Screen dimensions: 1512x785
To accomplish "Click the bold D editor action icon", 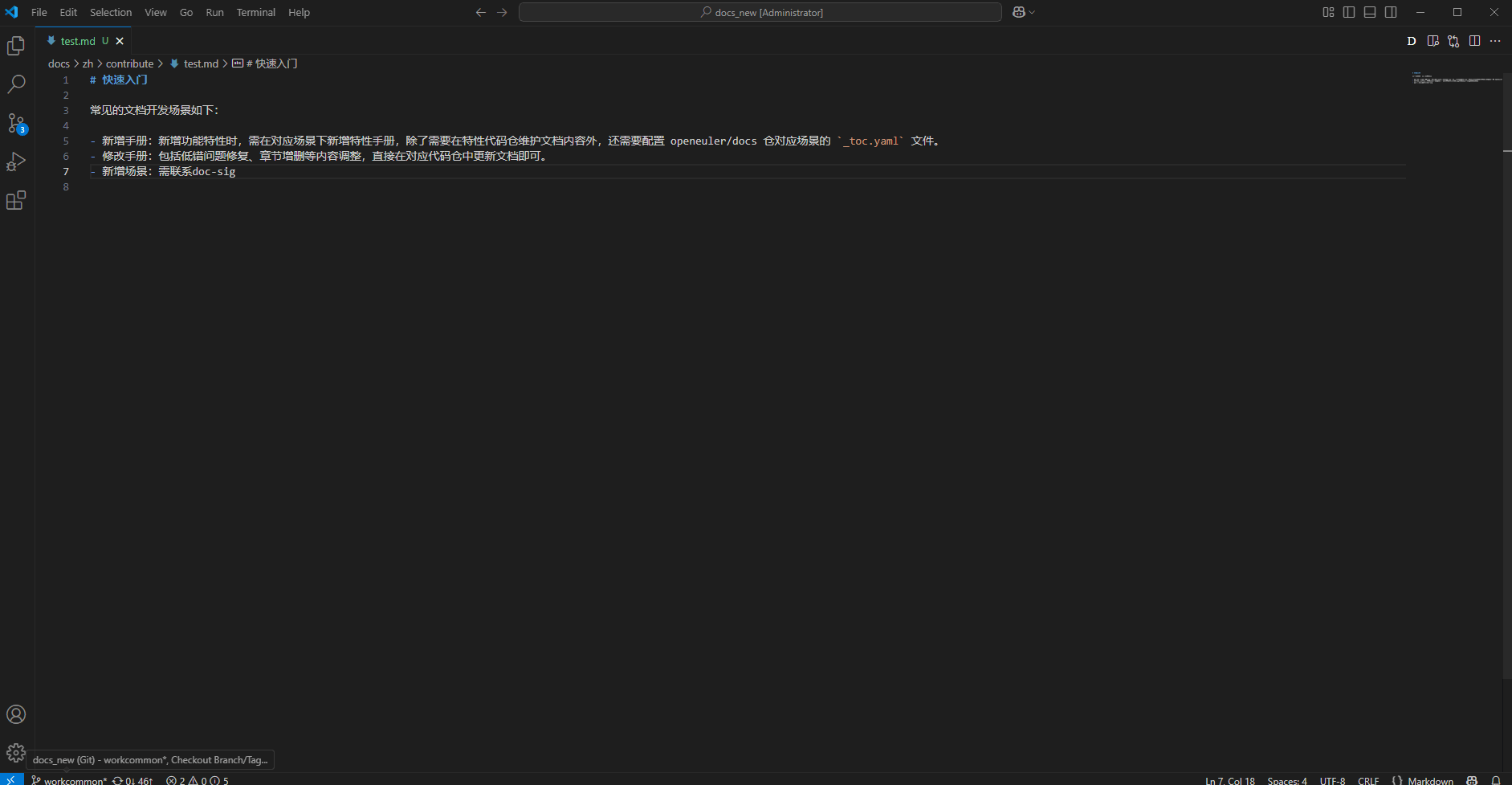I will (x=1412, y=41).
